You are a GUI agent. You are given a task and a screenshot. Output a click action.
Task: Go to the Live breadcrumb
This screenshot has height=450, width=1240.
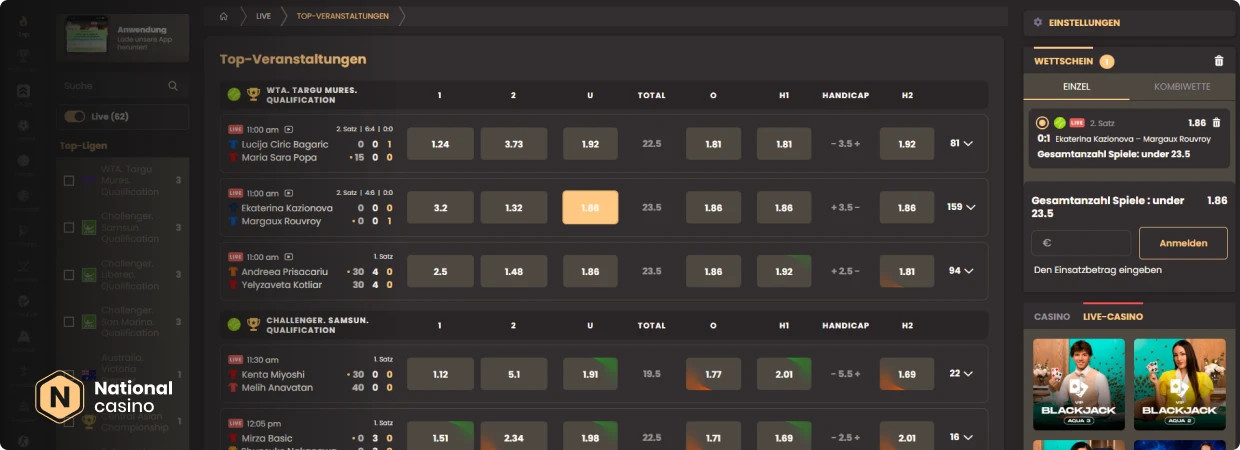[x=263, y=16]
